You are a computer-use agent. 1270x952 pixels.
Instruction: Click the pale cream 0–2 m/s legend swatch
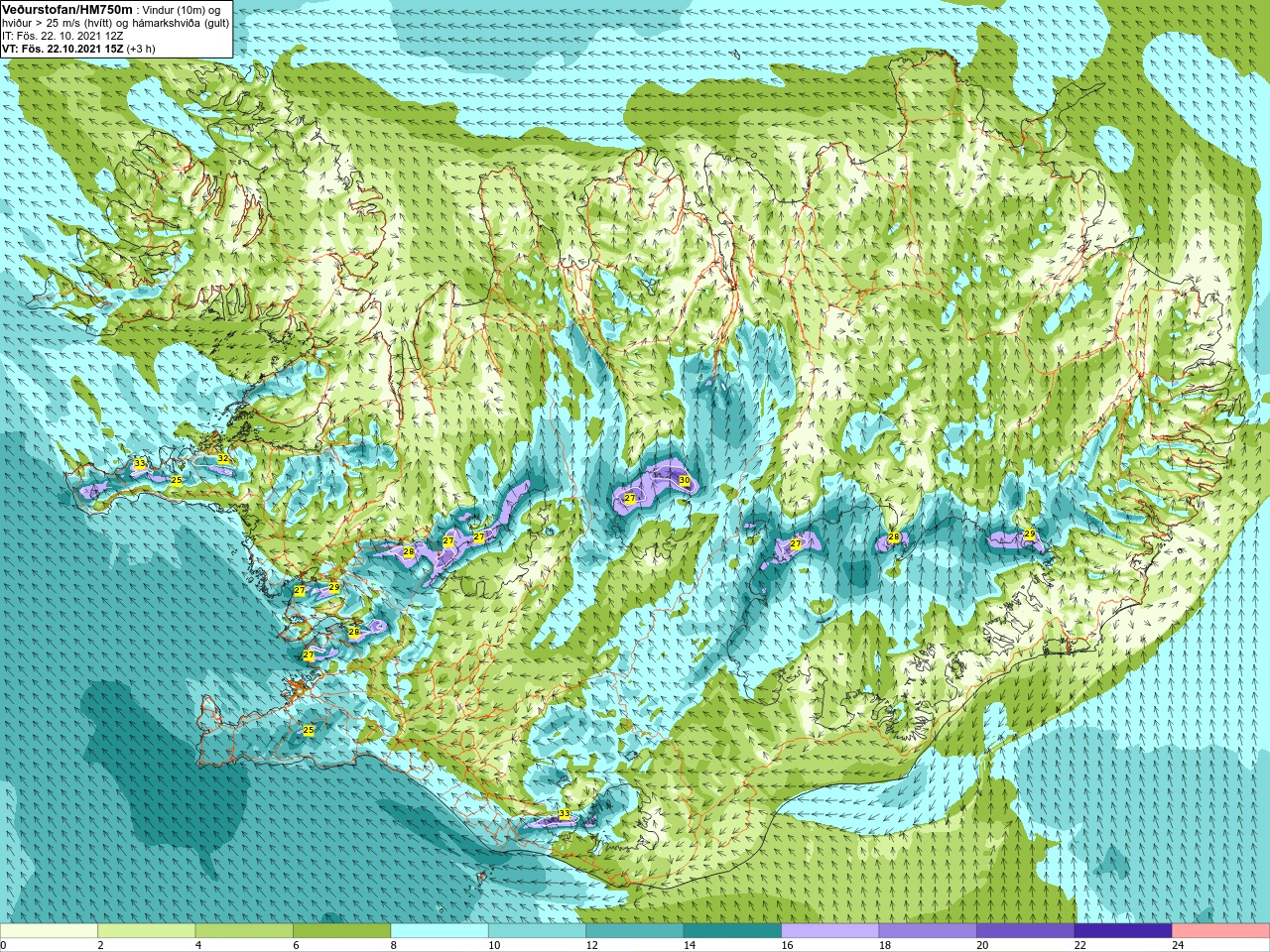pos(49,931)
